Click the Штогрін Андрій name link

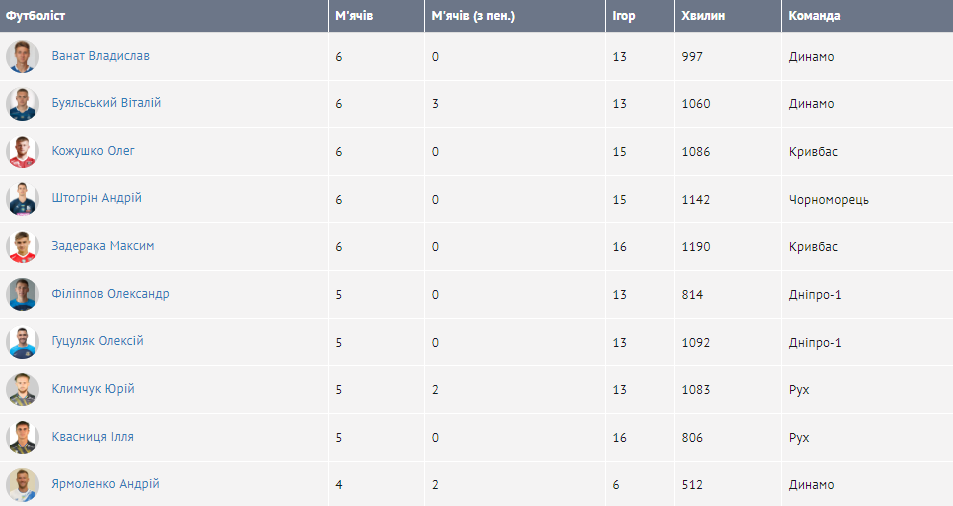[96, 198]
